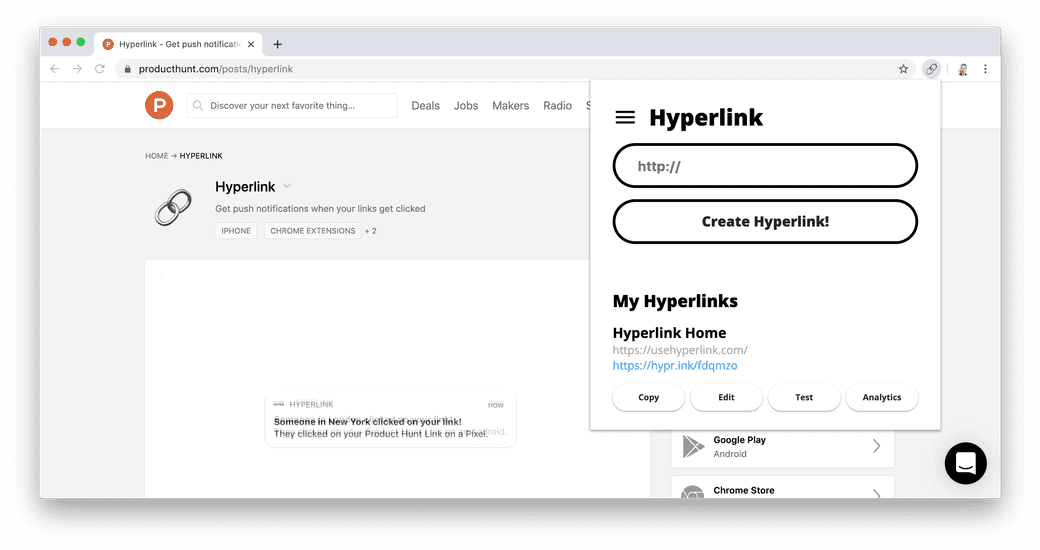Open the Radio menu item
This screenshot has width=1040, height=550.
click(557, 105)
